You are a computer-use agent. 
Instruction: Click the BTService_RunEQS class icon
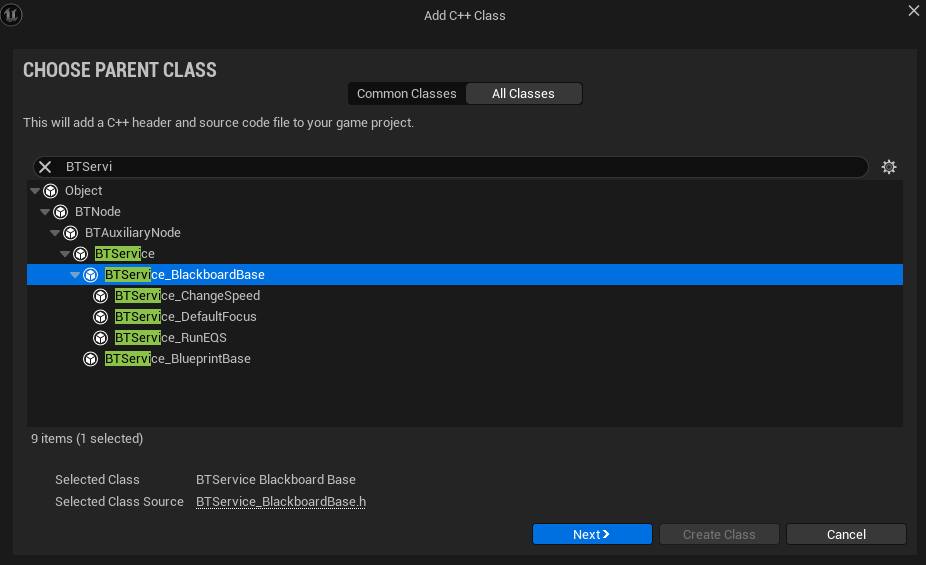tap(101, 338)
